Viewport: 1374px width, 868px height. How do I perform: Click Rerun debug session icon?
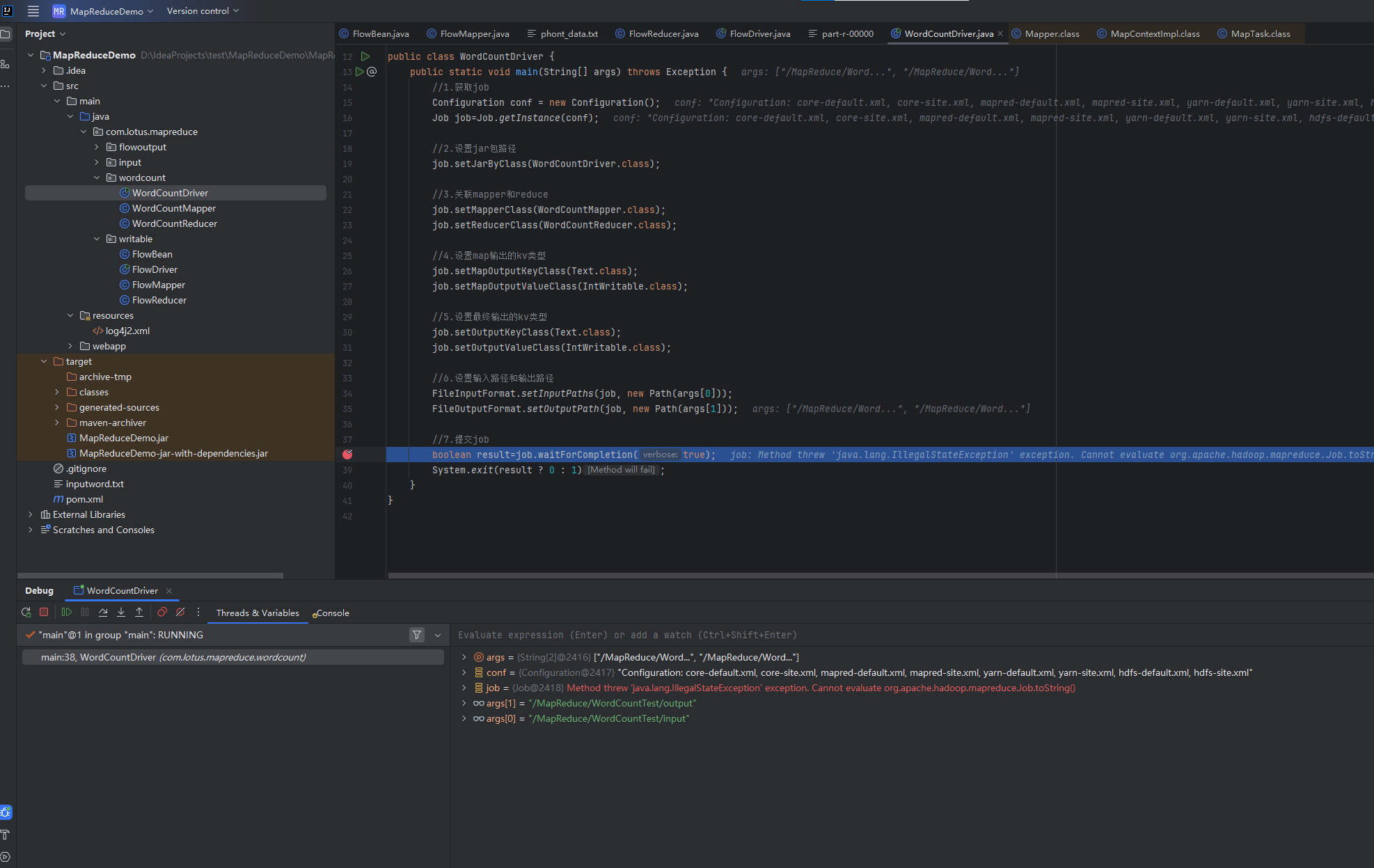coord(26,613)
